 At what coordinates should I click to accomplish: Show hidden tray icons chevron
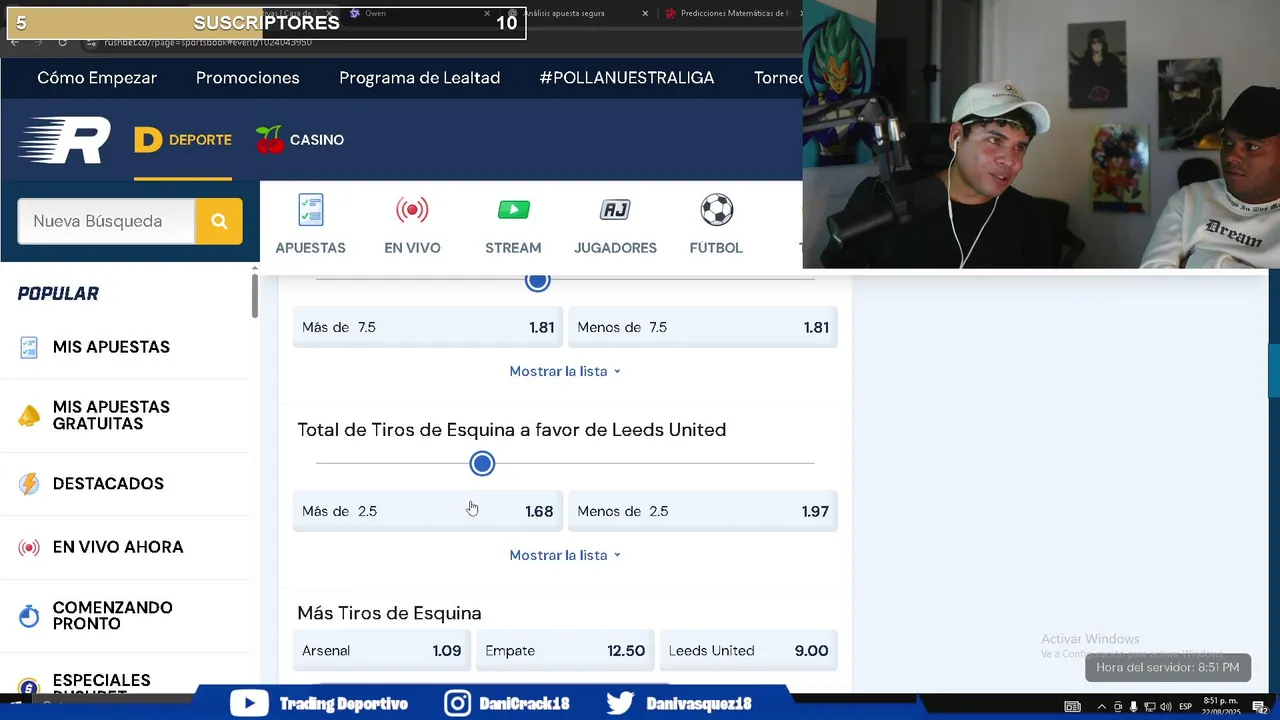tap(1102, 707)
